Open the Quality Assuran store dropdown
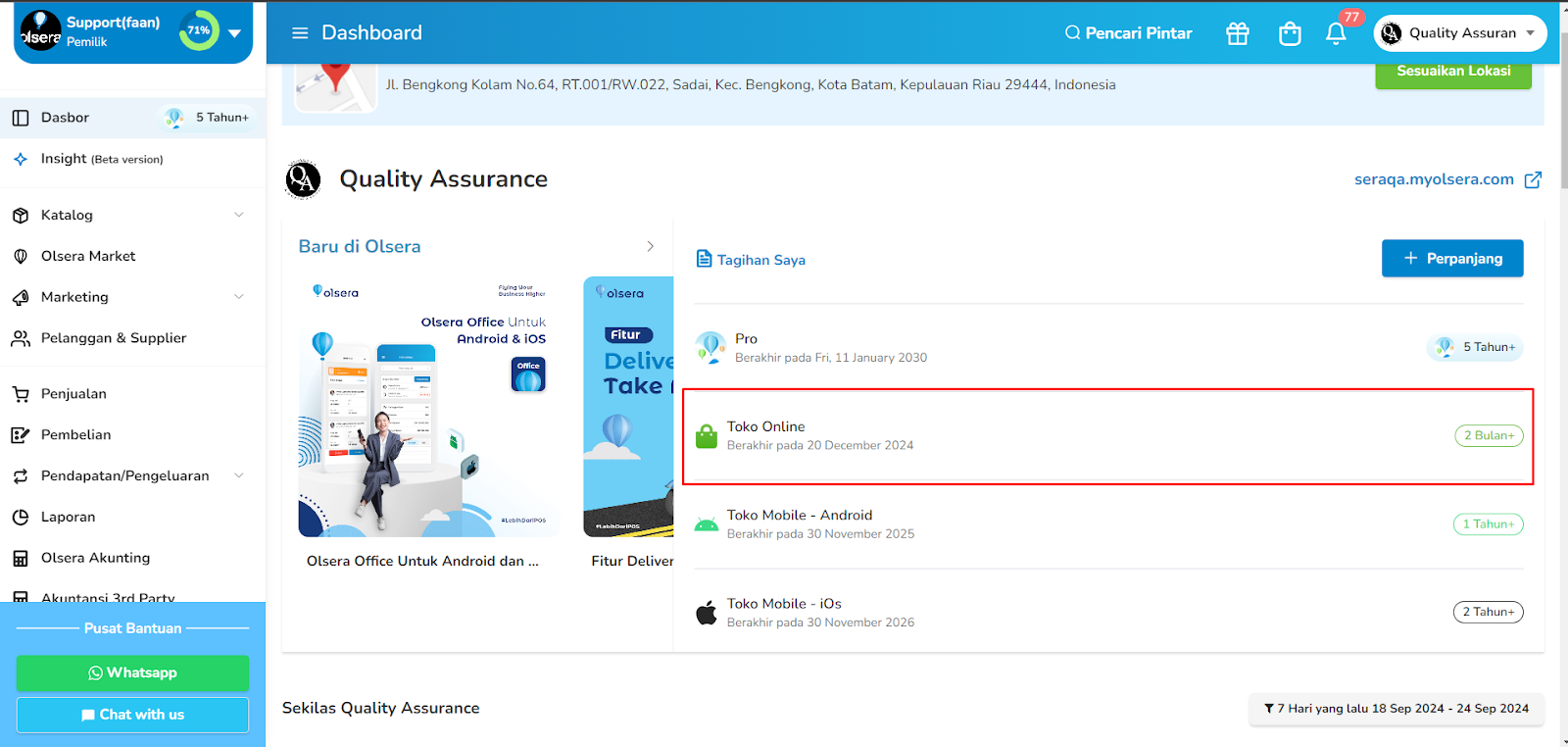The image size is (1568, 747). pos(1460,33)
